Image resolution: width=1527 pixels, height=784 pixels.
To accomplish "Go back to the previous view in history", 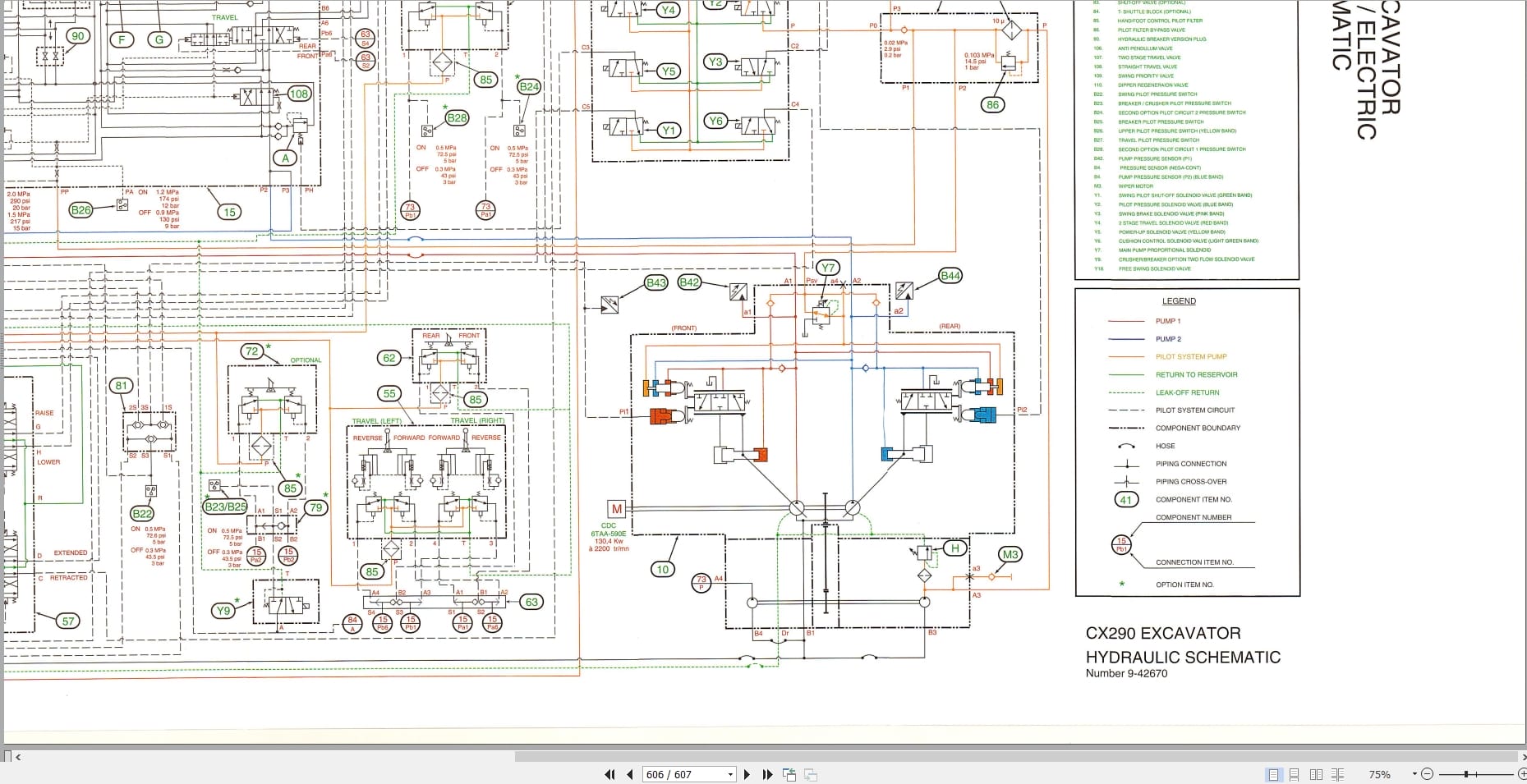I will [x=789, y=774].
